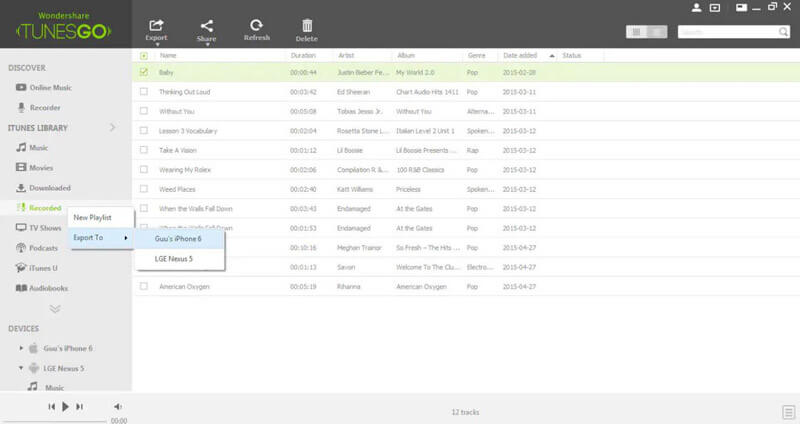Skip to previous track
This screenshot has width=800, height=424.
pos(52,407)
